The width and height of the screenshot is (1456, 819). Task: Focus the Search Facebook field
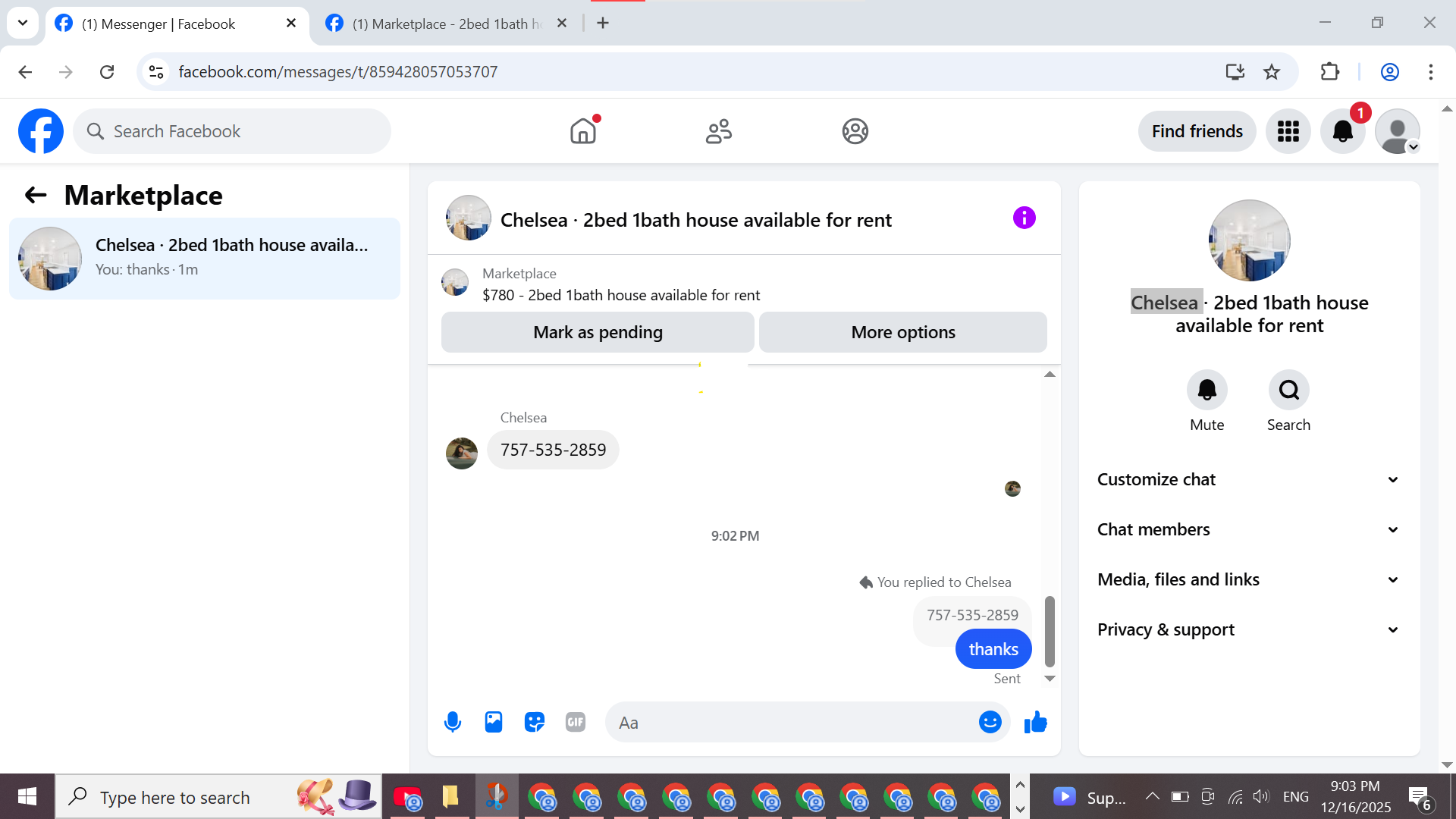pyautogui.click(x=232, y=131)
